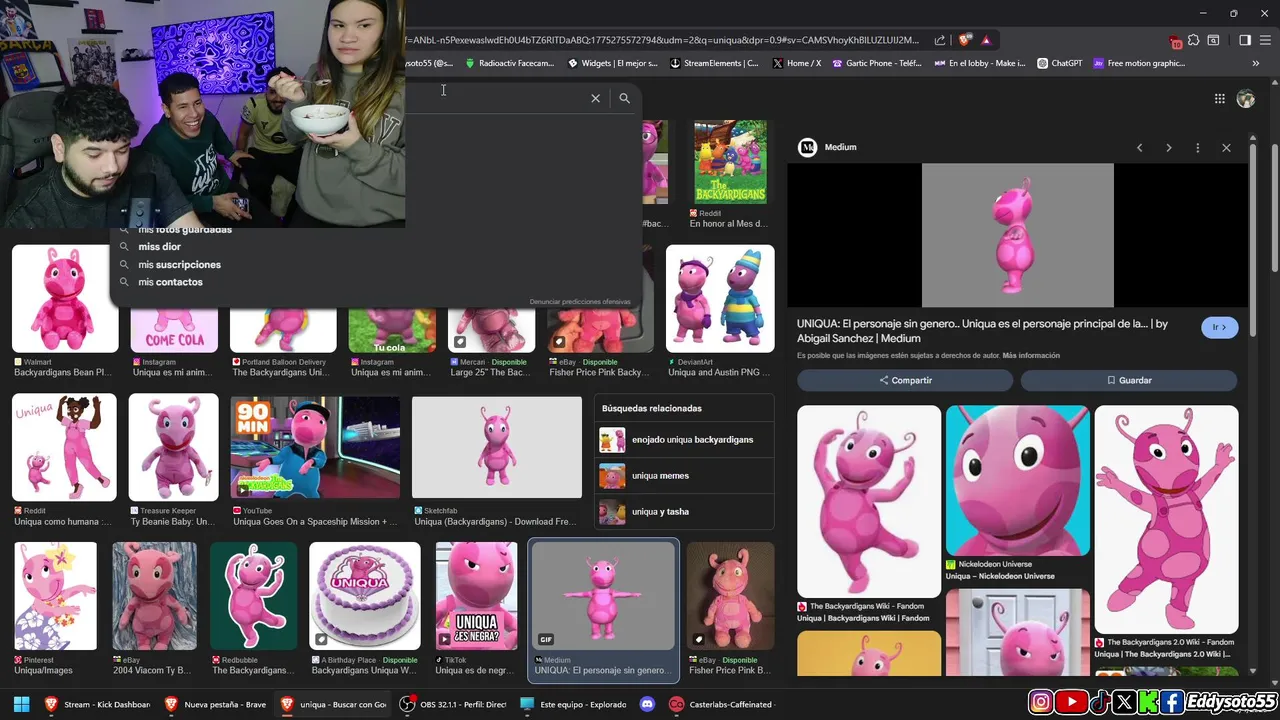Open the Google account avatar

tap(1246, 98)
